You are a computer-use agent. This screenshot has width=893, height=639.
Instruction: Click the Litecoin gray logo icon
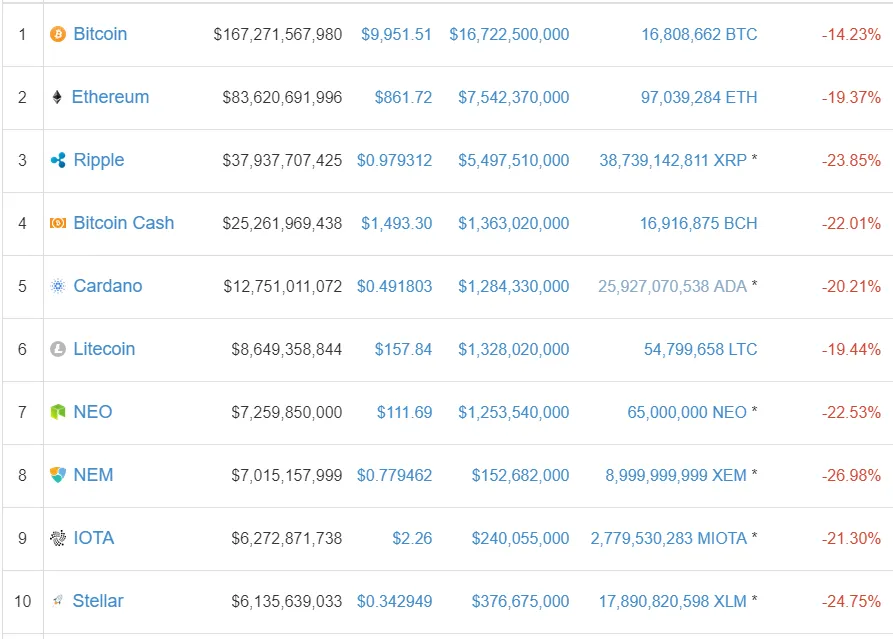(x=58, y=349)
